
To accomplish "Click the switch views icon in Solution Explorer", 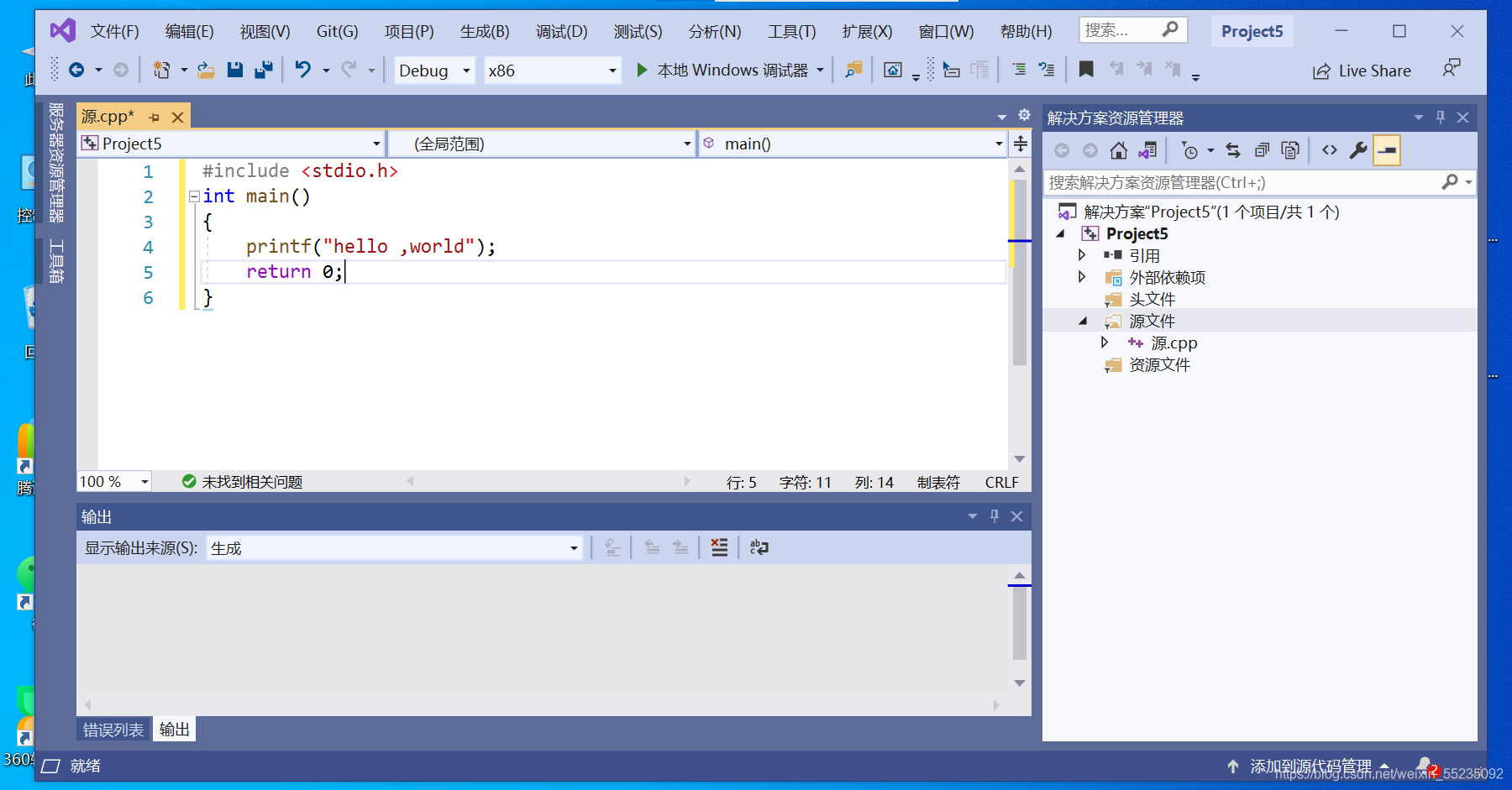I will (1147, 150).
